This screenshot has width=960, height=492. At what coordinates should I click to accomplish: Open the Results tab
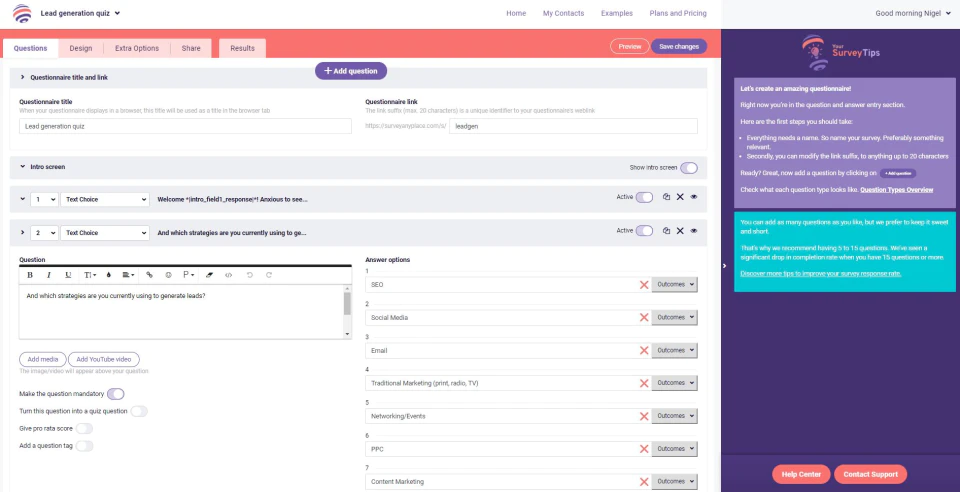click(x=242, y=48)
